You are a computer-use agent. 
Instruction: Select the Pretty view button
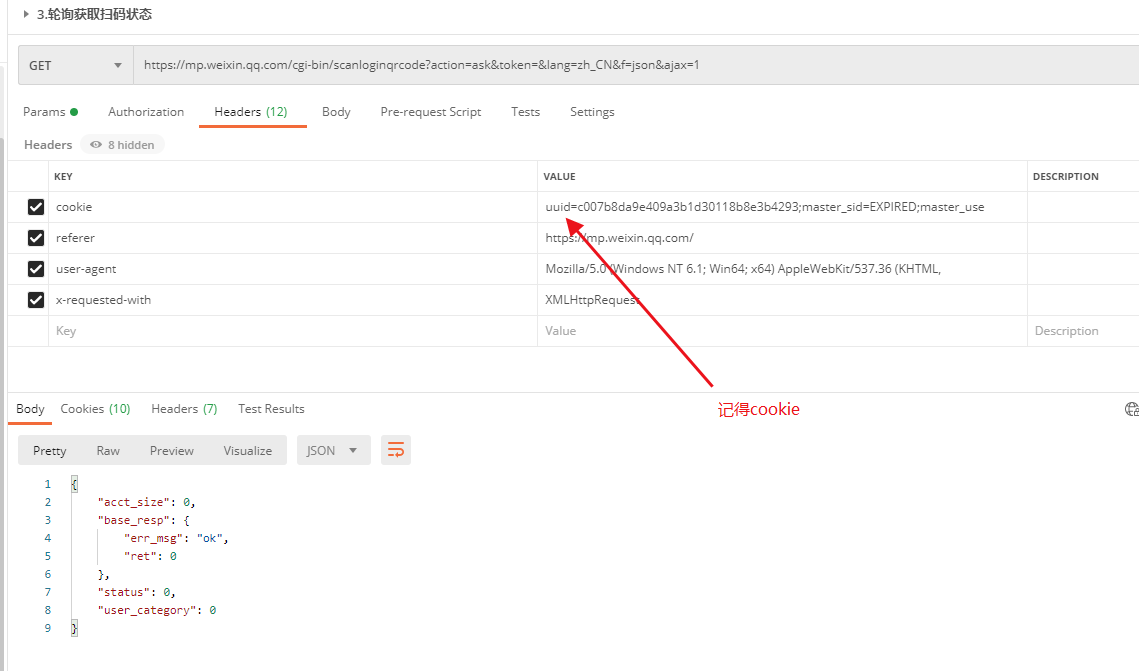(49, 451)
